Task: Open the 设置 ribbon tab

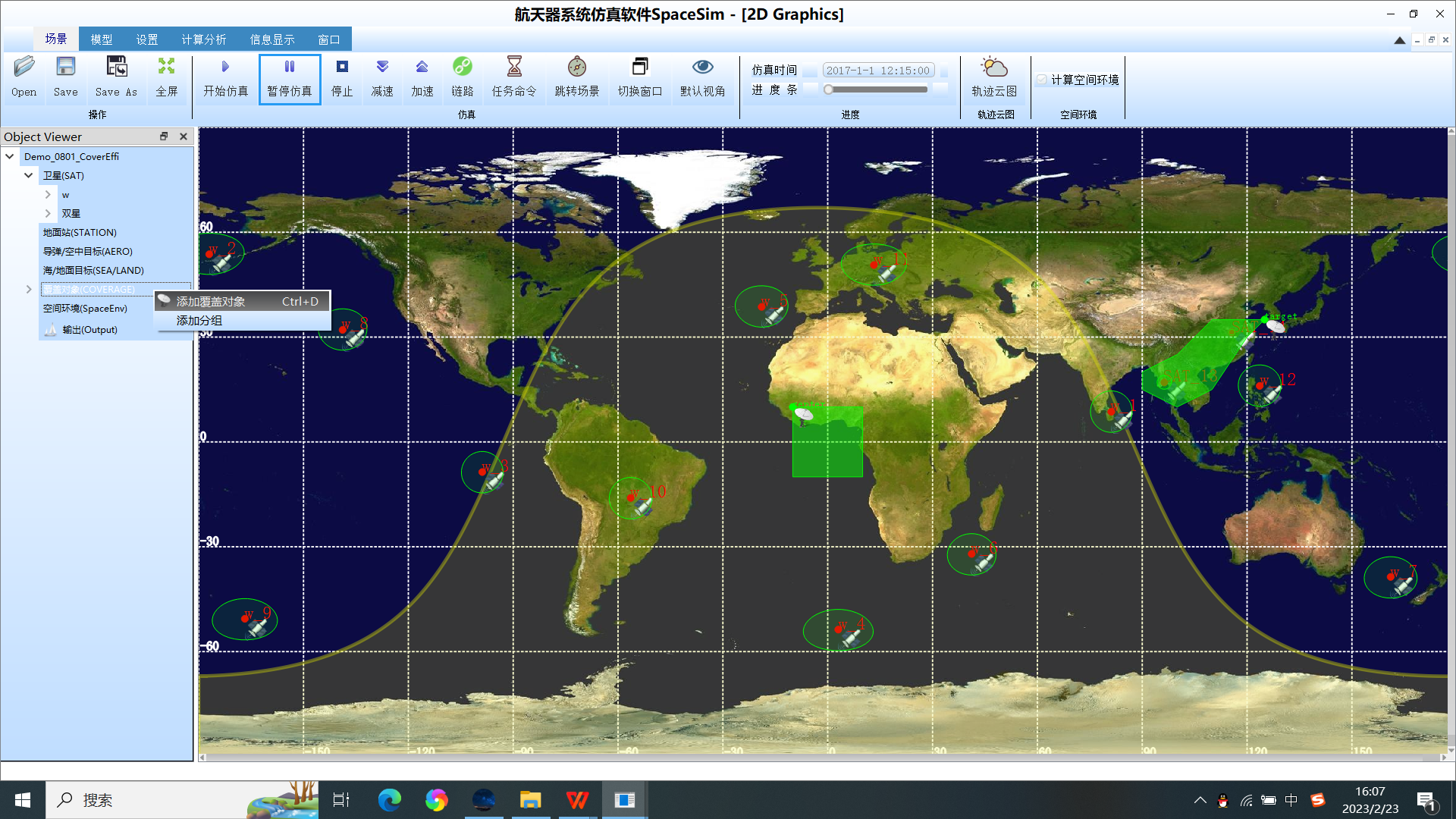Action: point(147,39)
